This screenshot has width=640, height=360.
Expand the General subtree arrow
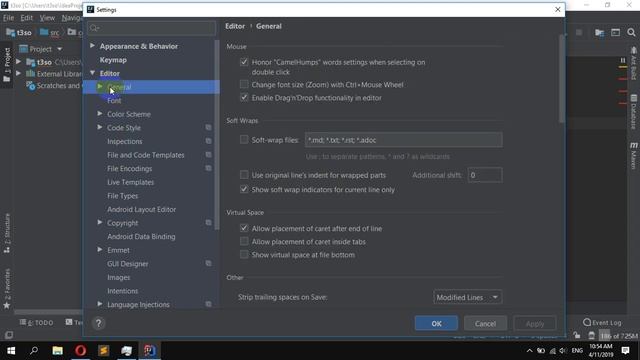[100, 87]
